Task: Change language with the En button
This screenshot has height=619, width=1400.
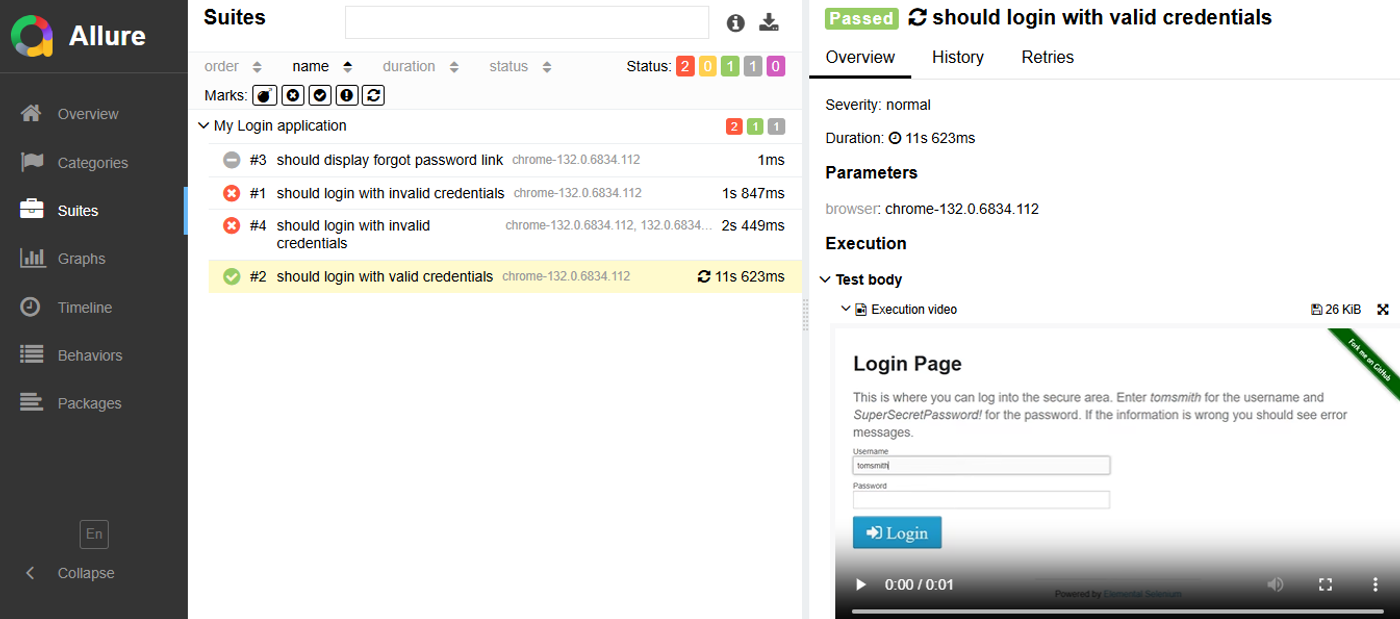Action: 94,534
